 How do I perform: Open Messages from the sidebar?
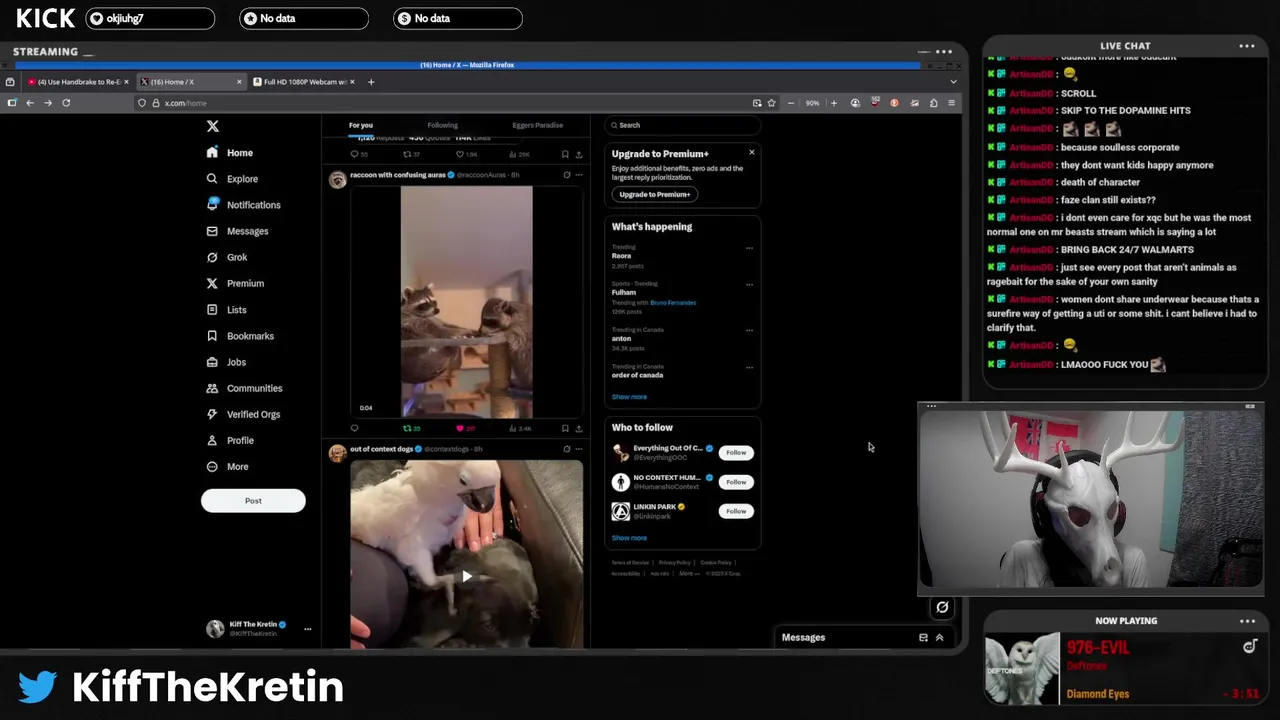coord(237,231)
